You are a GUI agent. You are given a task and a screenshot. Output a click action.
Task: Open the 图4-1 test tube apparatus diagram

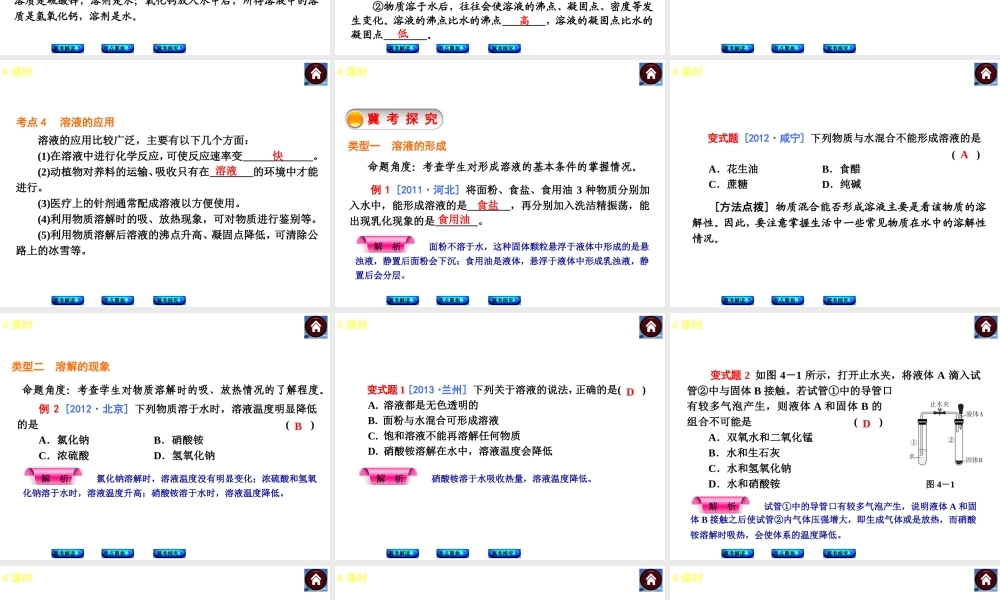(x=946, y=434)
